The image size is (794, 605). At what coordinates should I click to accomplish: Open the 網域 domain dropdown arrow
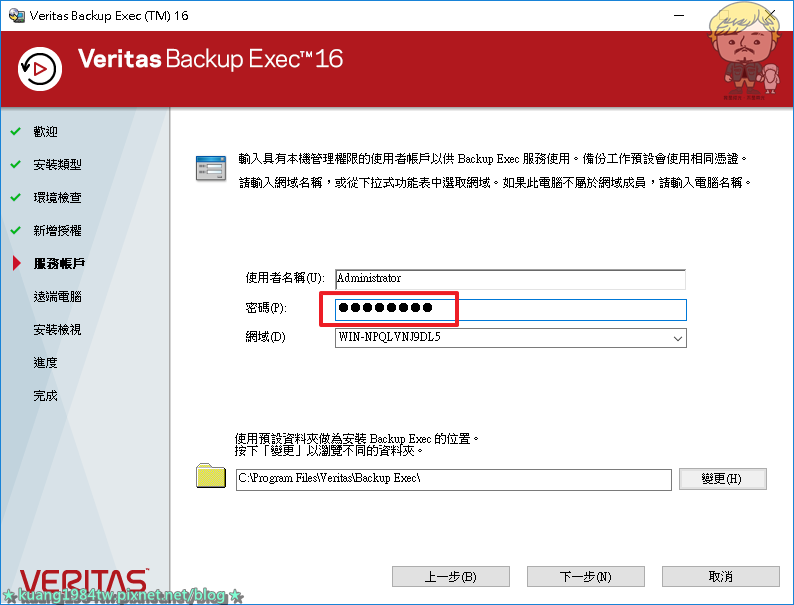678,338
